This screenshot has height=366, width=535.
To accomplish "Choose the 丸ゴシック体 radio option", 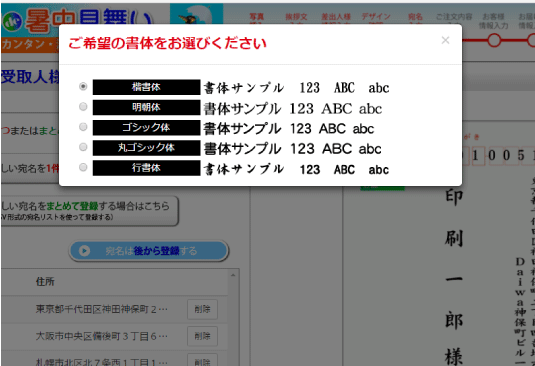I will pyautogui.click(x=83, y=147).
